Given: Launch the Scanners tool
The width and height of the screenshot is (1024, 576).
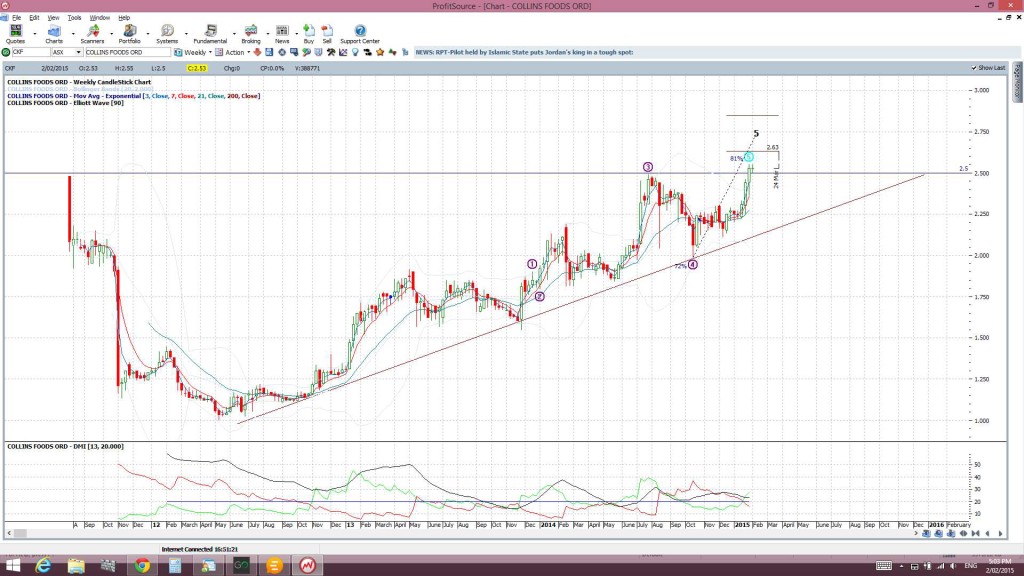Looking at the screenshot, I should tap(93, 31).
